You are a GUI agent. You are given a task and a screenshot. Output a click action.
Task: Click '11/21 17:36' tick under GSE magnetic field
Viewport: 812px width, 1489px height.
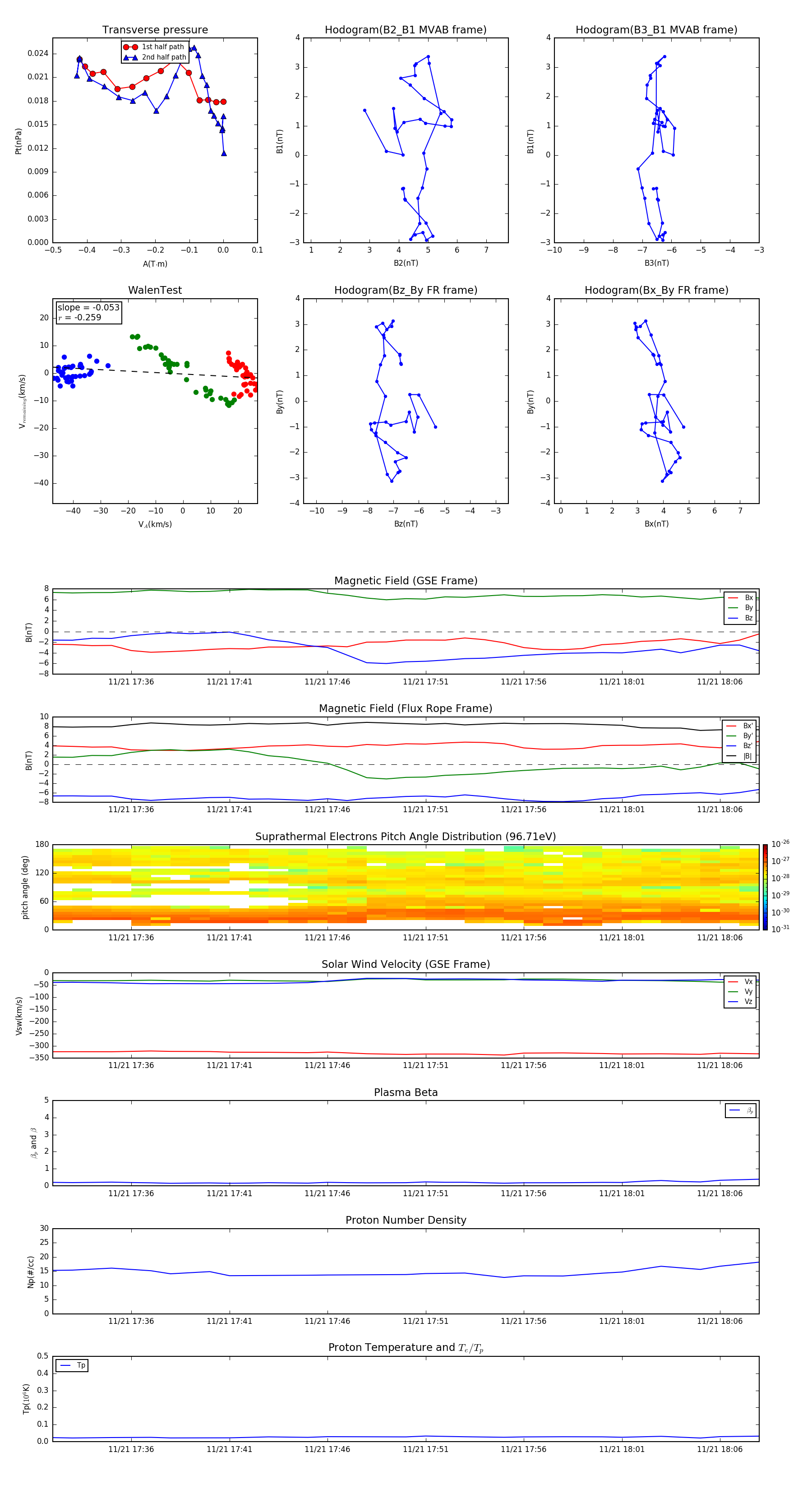[131, 682]
